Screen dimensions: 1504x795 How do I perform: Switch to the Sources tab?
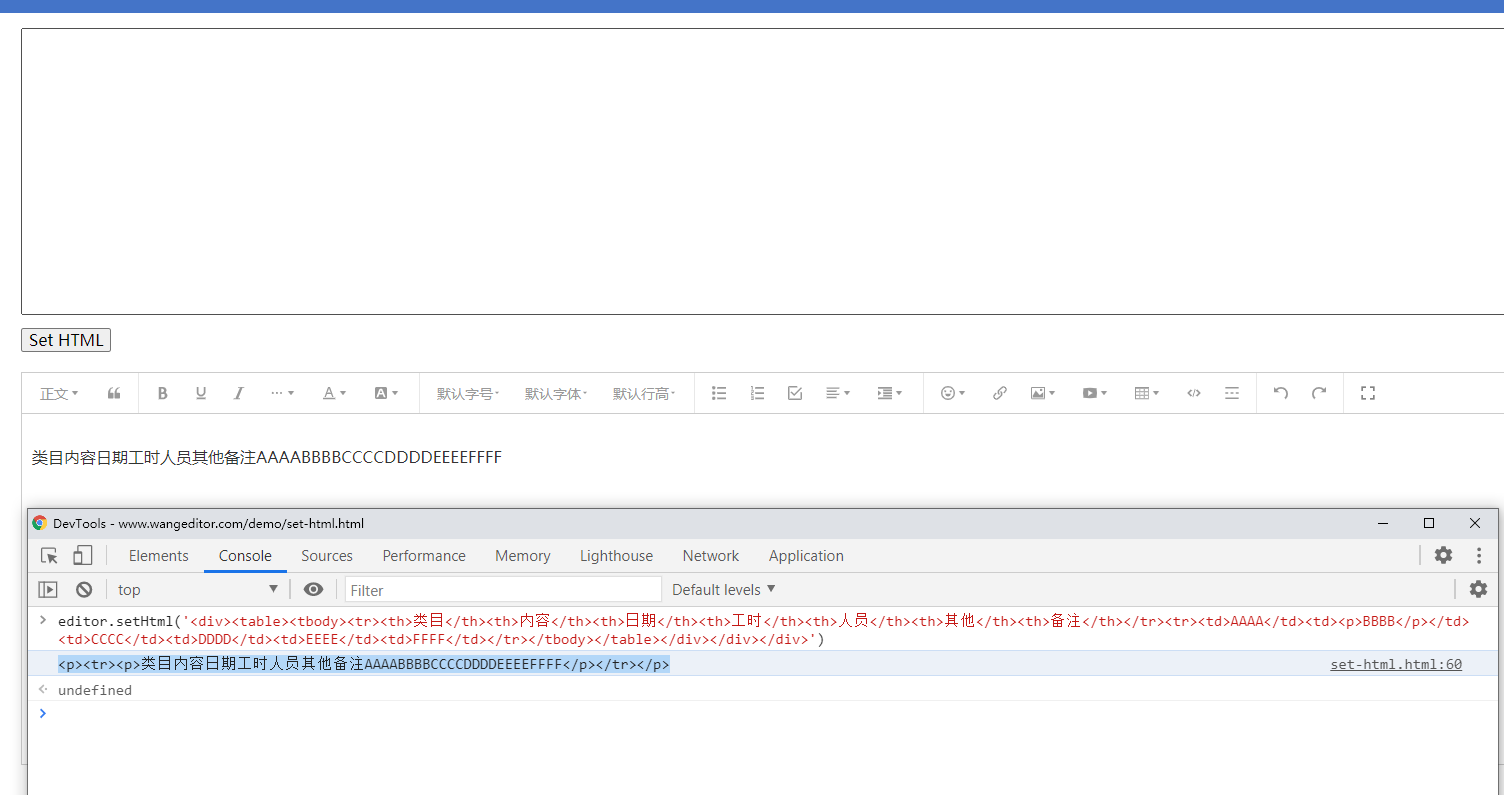(x=327, y=555)
